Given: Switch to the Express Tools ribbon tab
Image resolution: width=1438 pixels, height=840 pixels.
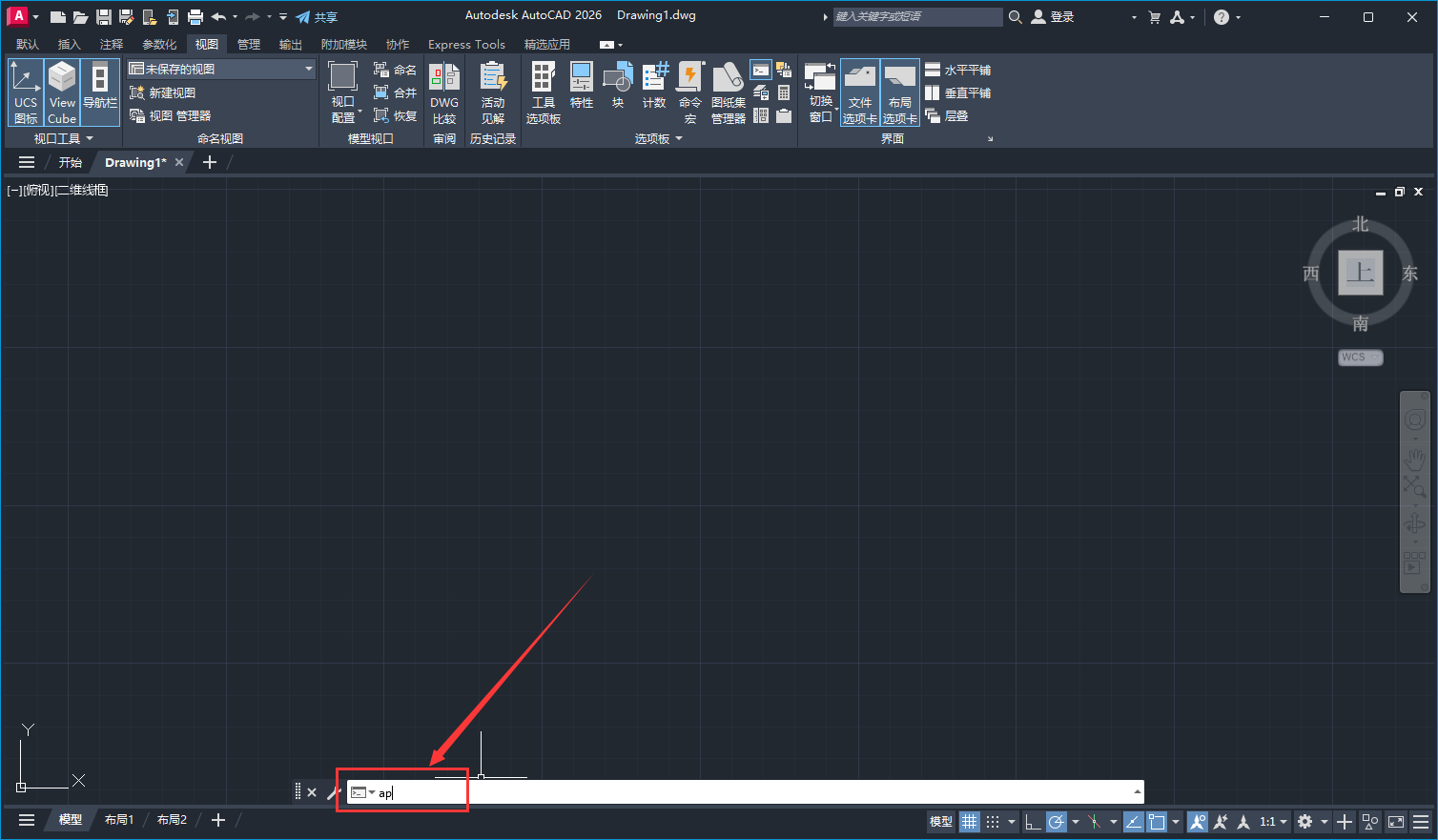Looking at the screenshot, I should (x=466, y=44).
